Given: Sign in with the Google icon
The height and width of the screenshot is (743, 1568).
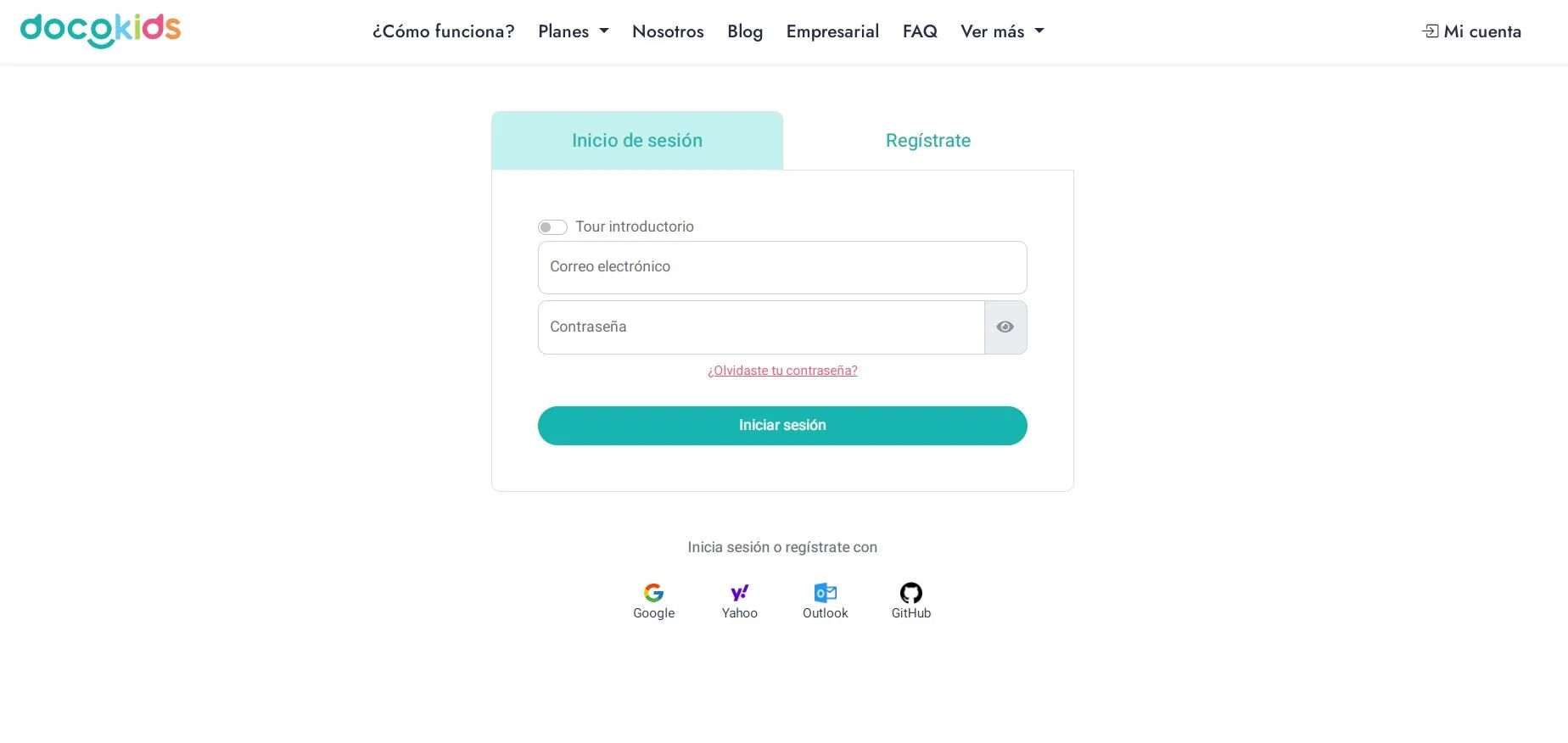Looking at the screenshot, I should tap(653, 593).
